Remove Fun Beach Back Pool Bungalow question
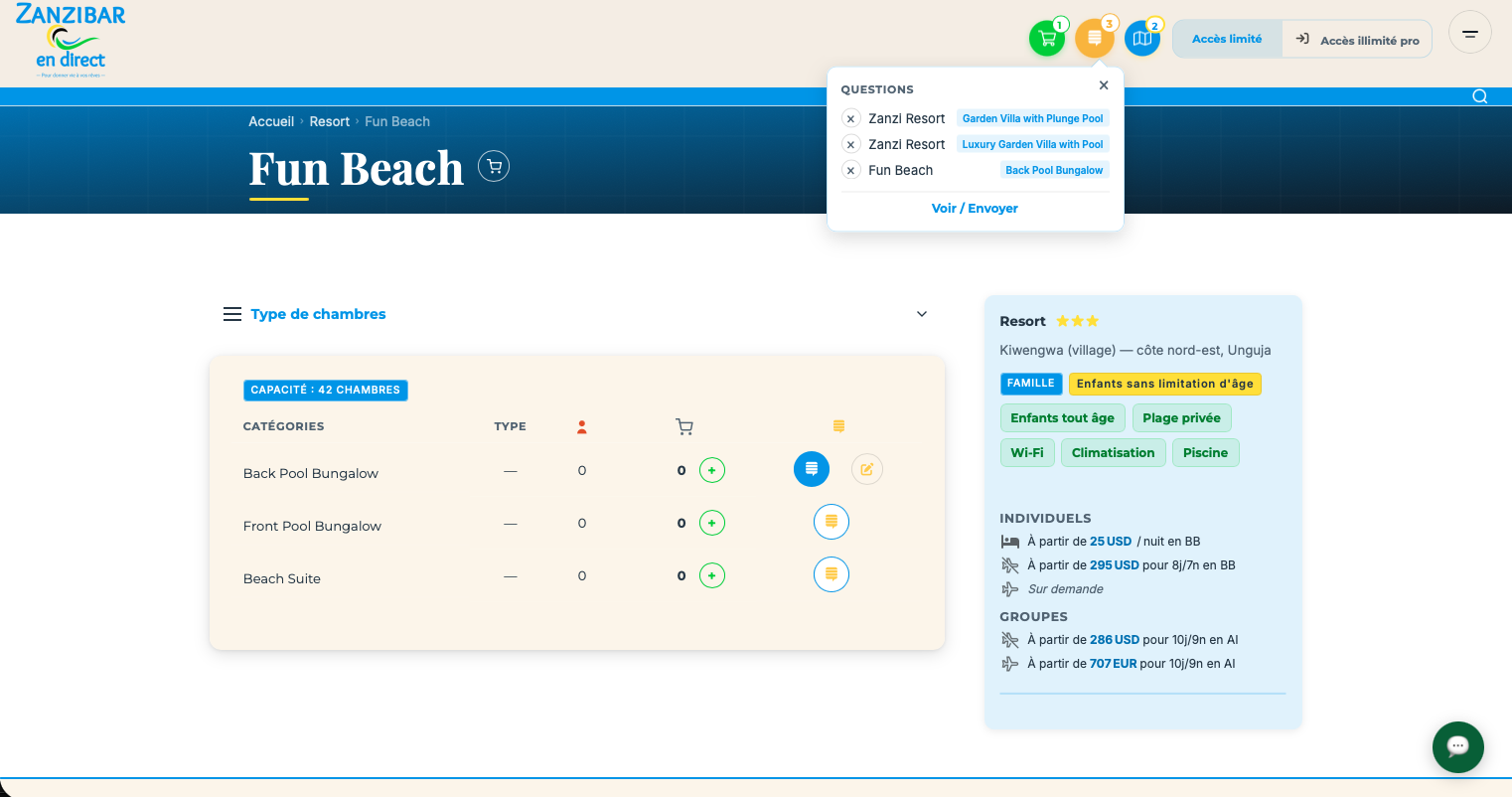1512x797 pixels. [850, 170]
